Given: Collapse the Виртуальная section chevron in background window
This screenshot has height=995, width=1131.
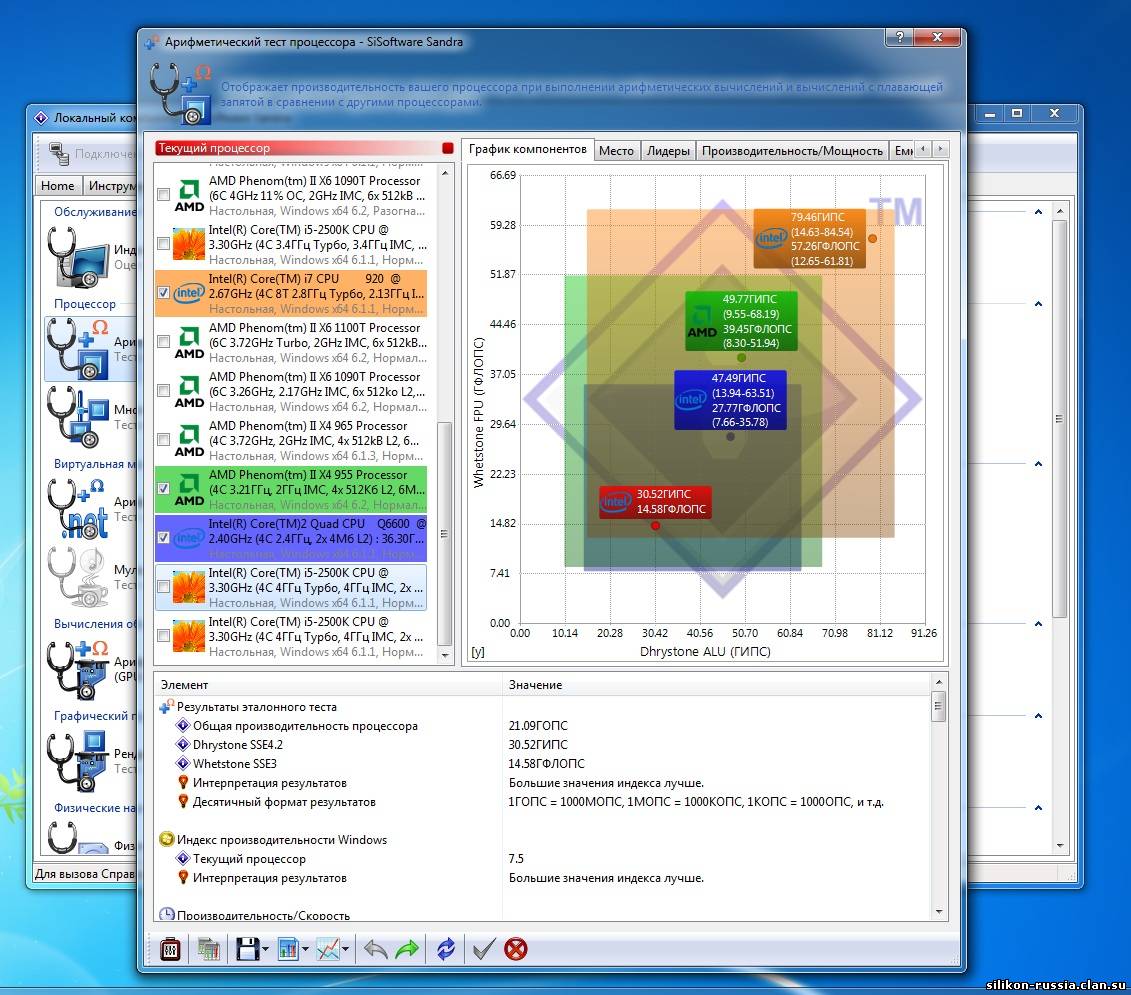Looking at the screenshot, I should click(1038, 464).
